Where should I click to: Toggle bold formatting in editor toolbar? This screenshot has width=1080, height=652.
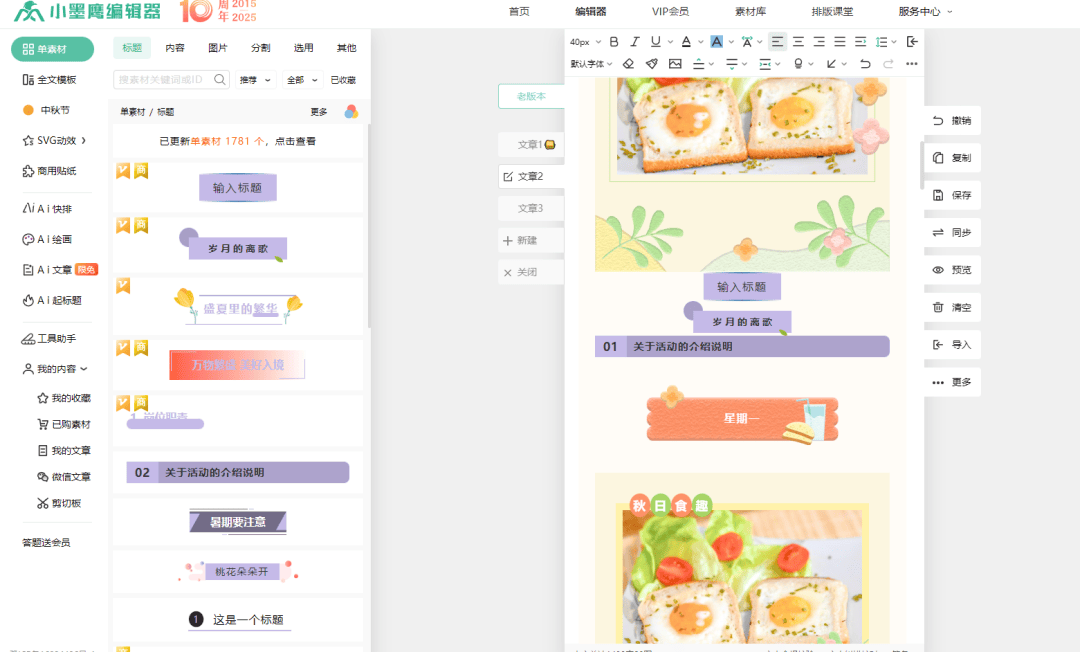pyautogui.click(x=614, y=42)
